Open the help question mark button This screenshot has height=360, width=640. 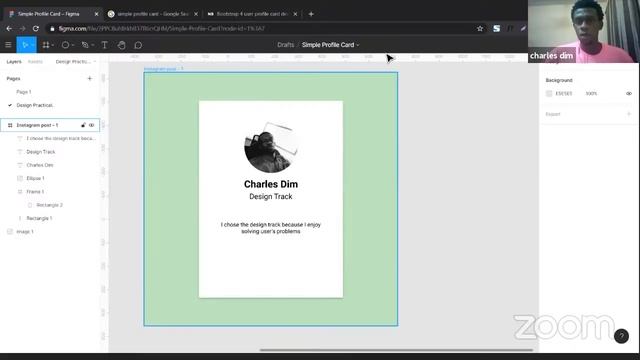click(621, 336)
